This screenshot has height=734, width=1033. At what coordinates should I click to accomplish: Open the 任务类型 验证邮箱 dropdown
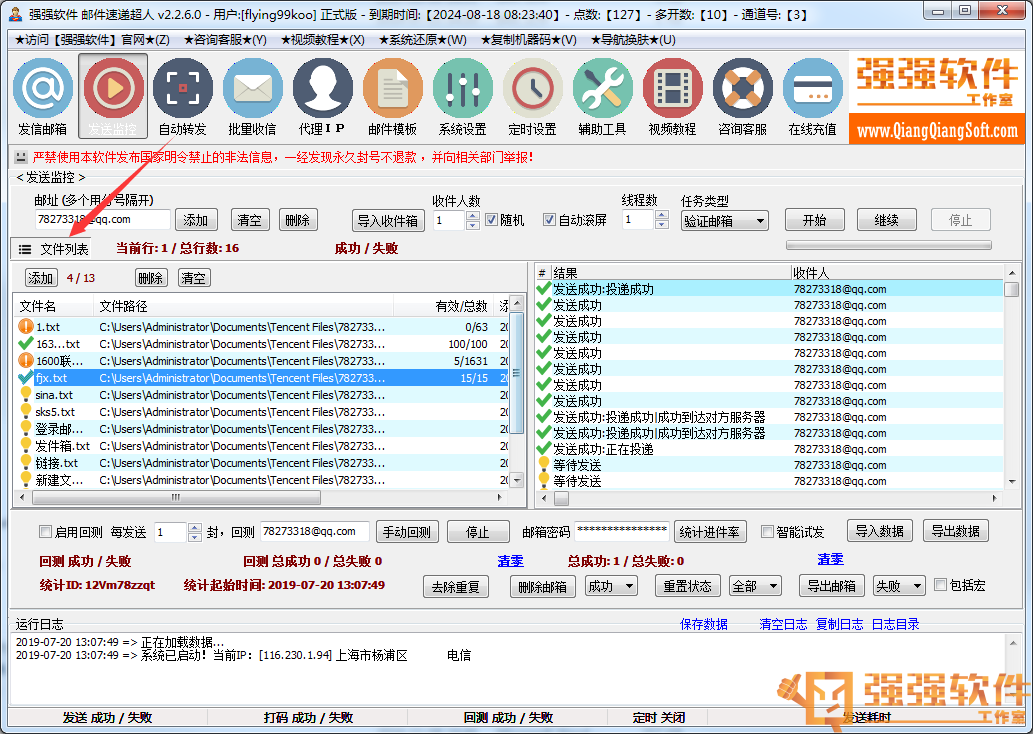coord(725,221)
